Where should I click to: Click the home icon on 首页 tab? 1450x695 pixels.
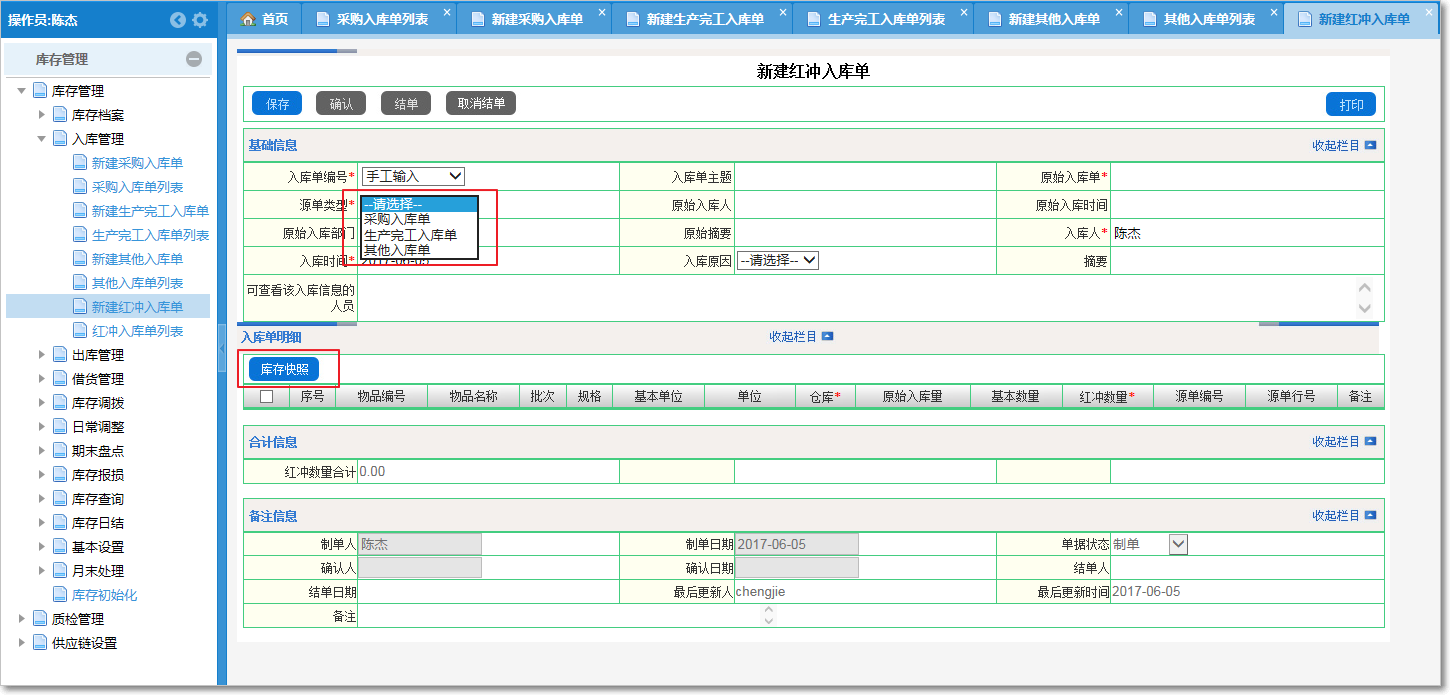click(248, 19)
